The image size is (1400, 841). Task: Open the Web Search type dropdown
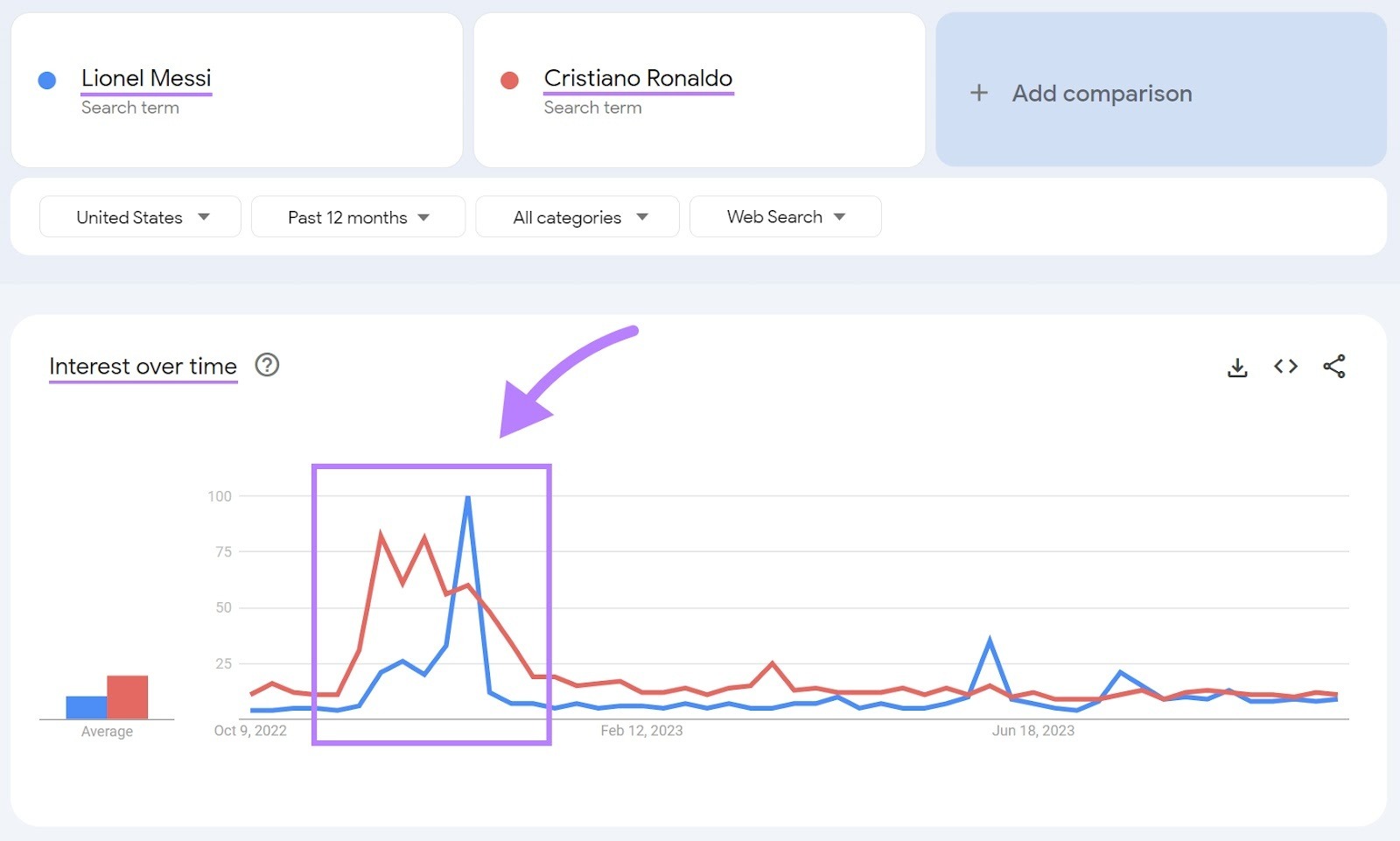(x=785, y=216)
